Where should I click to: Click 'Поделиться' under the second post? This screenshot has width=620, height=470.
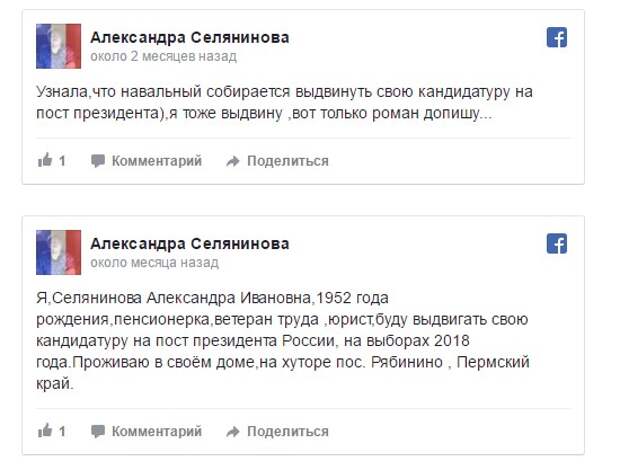pos(288,431)
